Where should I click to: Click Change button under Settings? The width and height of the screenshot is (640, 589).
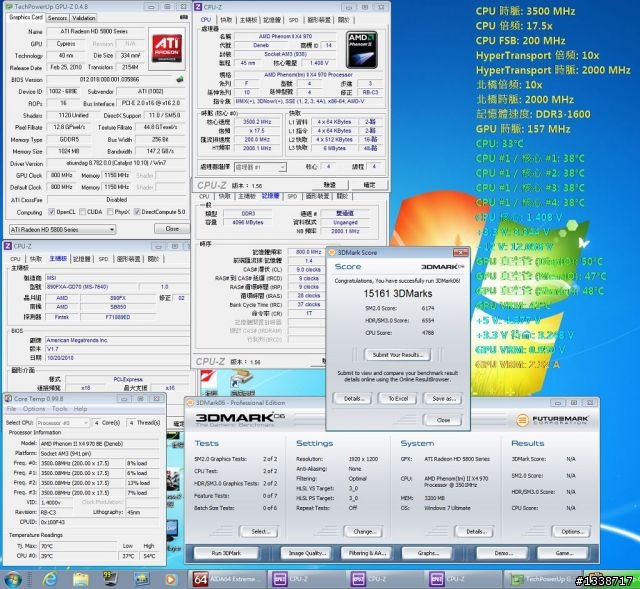coord(363,531)
